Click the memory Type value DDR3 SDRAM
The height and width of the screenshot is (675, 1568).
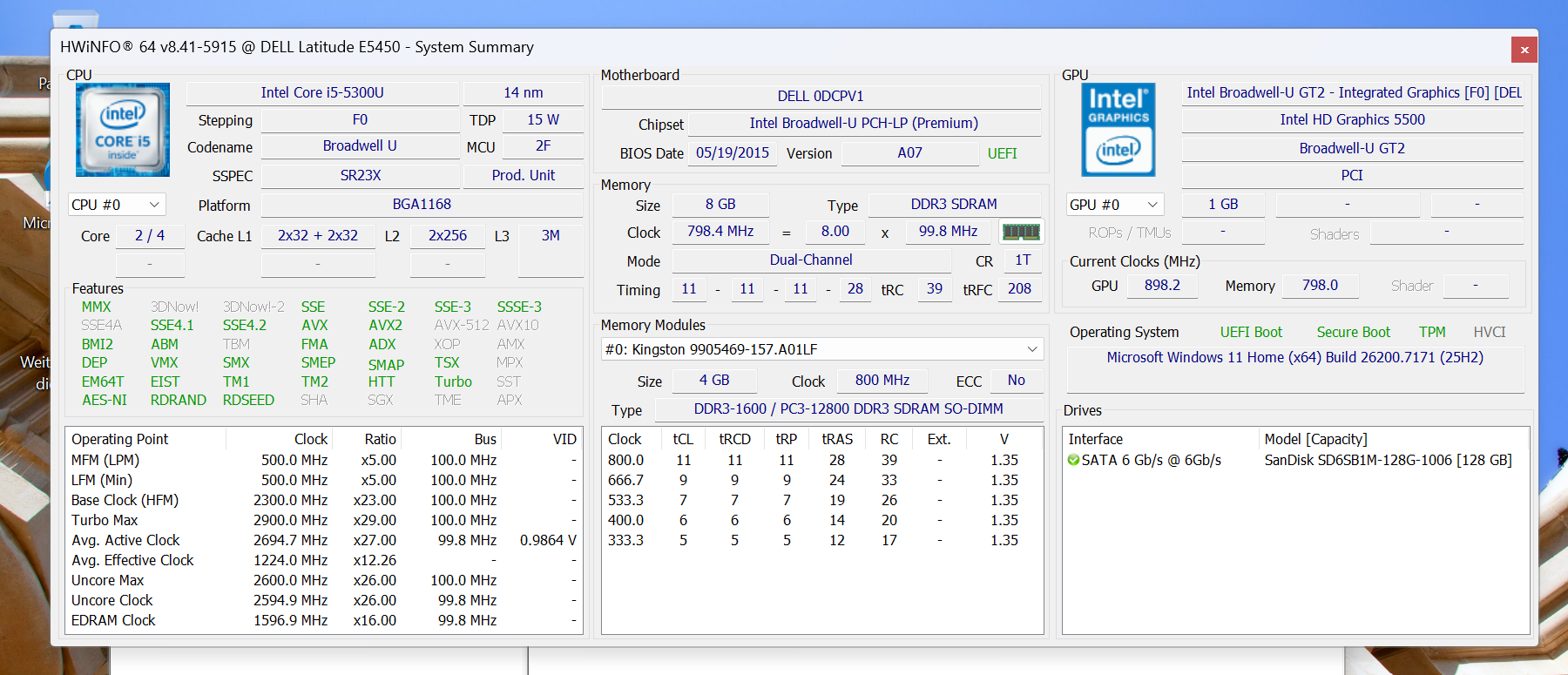[954, 205]
